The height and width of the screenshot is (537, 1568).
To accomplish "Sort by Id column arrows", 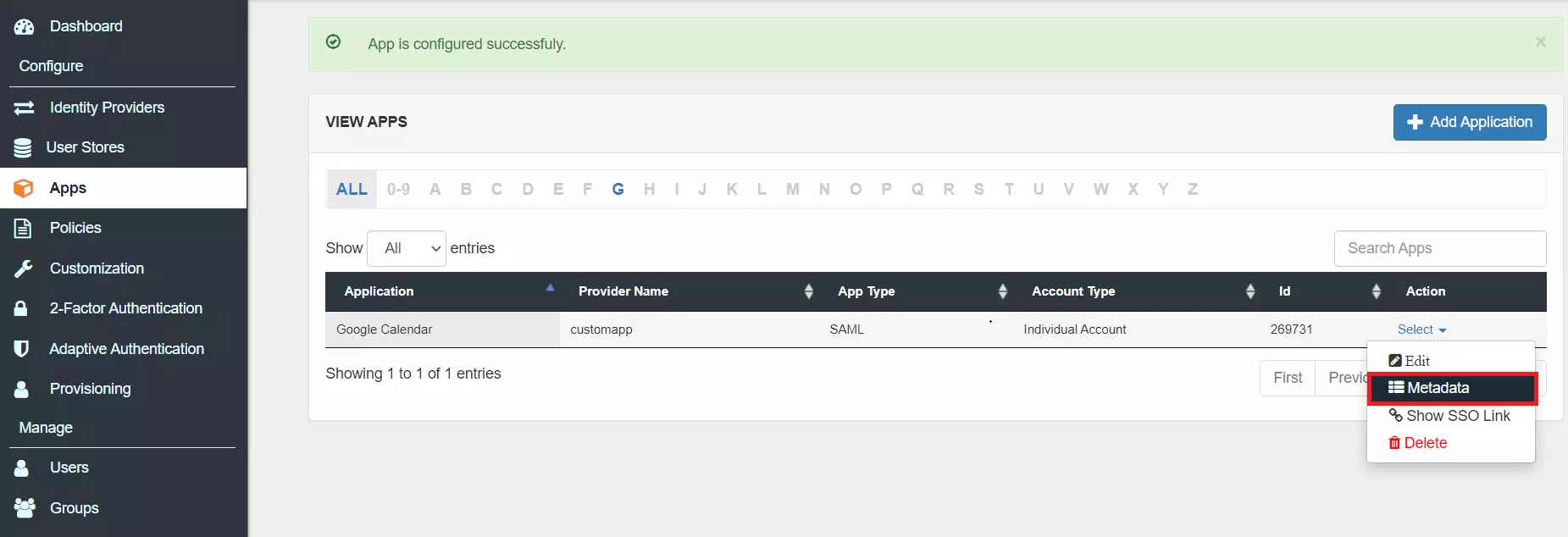I will [1377, 291].
